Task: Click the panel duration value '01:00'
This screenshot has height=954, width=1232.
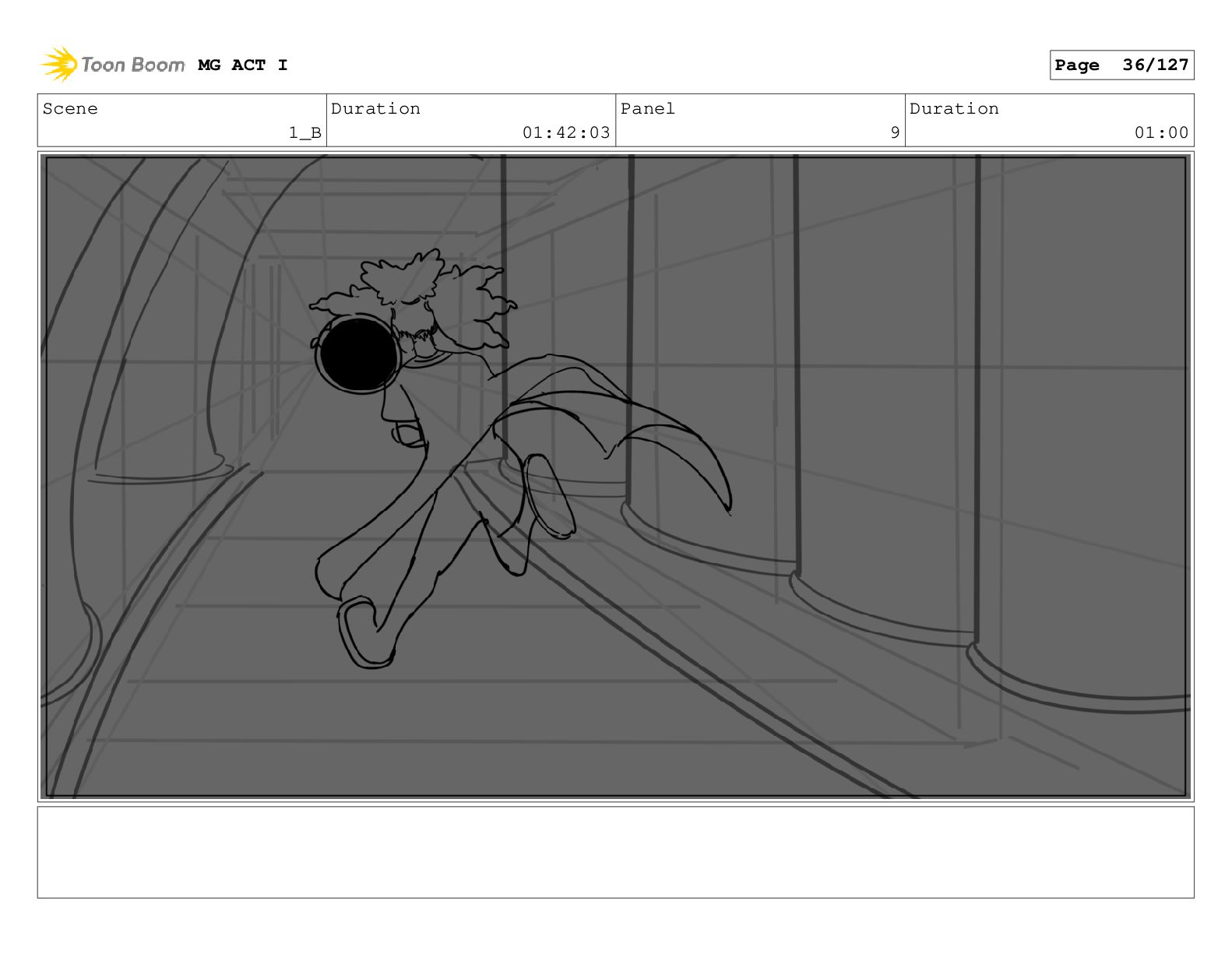Action: [x=1161, y=133]
